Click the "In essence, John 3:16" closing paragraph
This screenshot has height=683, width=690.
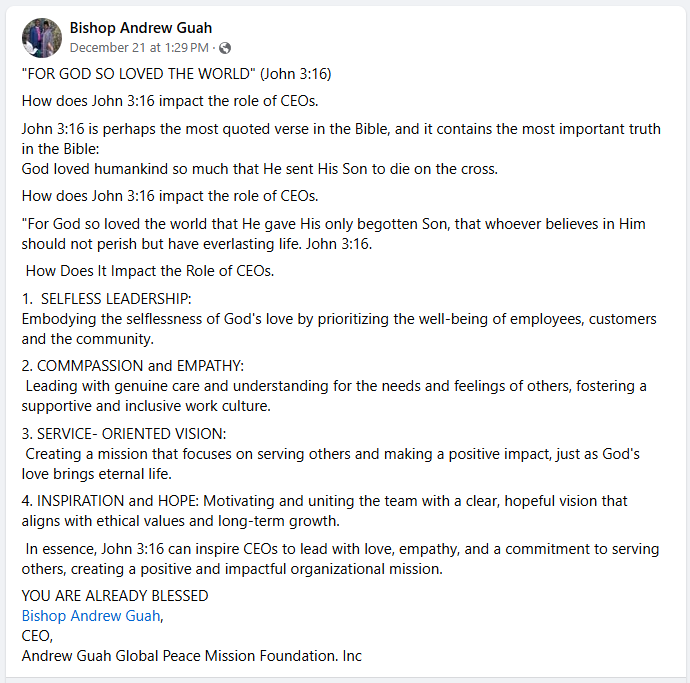[340, 559]
